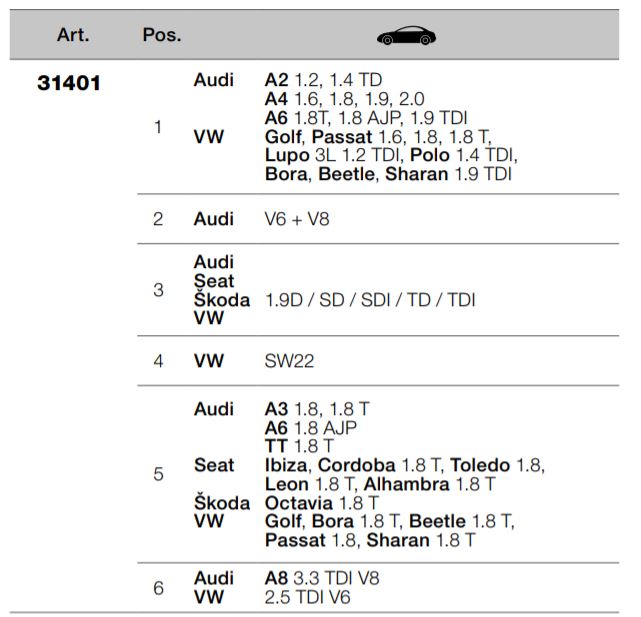Select position number 2 in the Pos. column
The width and height of the screenshot is (641, 617).
tap(157, 219)
